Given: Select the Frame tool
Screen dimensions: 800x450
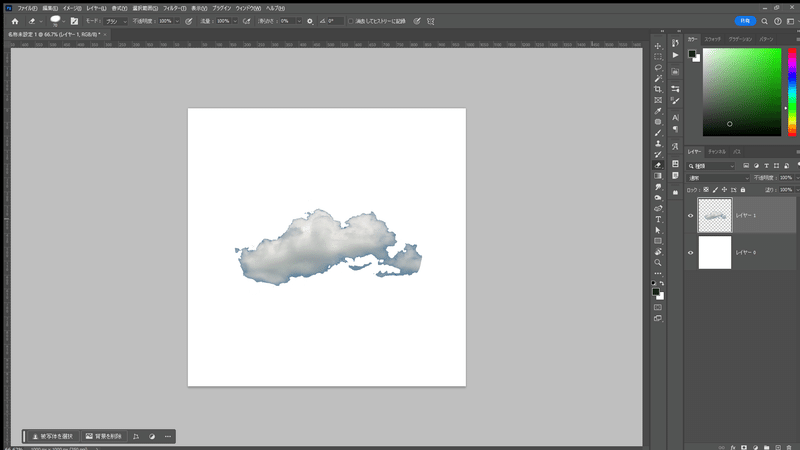Looking at the screenshot, I should pyautogui.click(x=658, y=100).
